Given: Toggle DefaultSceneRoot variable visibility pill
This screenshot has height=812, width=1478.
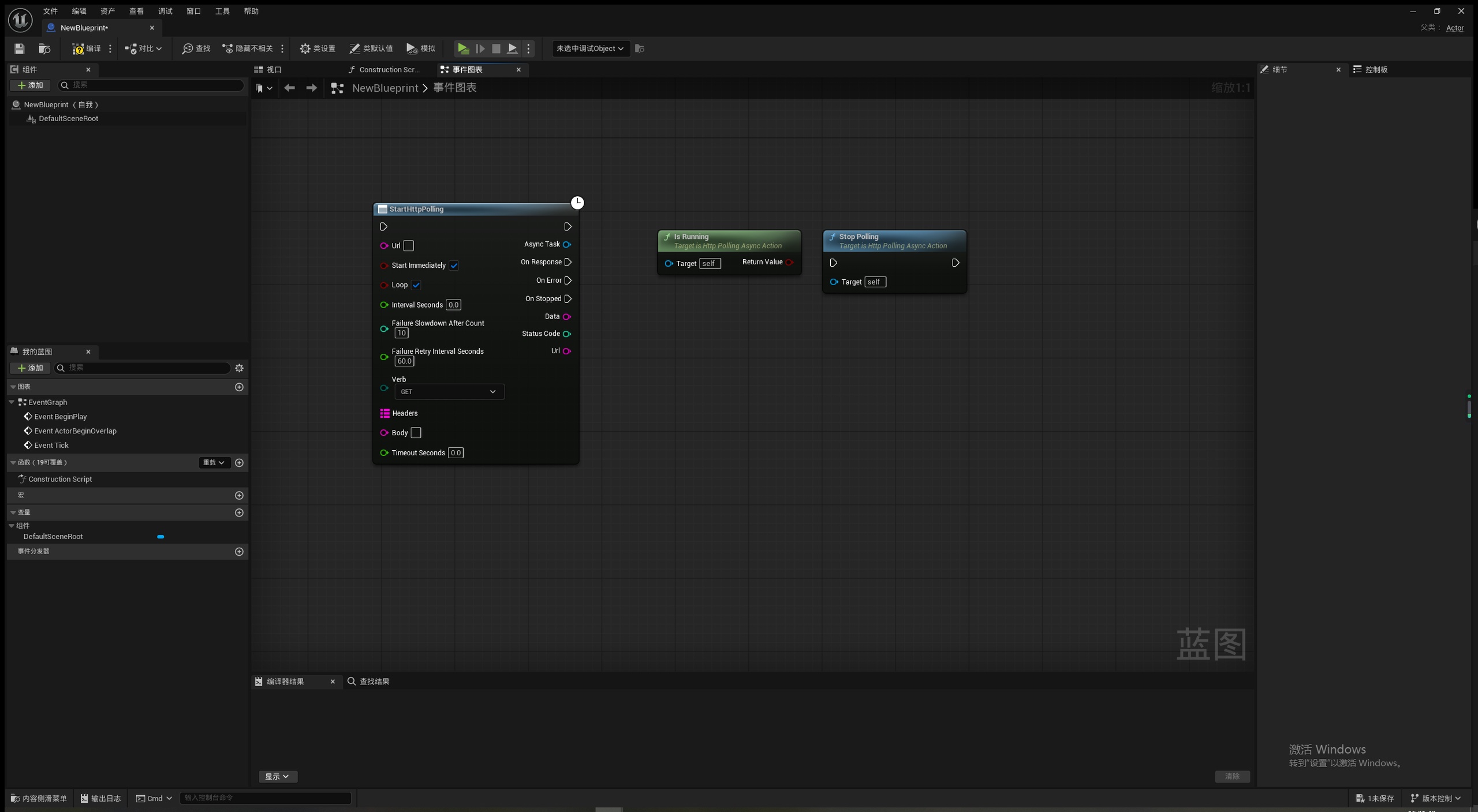Looking at the screenshot, I should click(161, 537).
